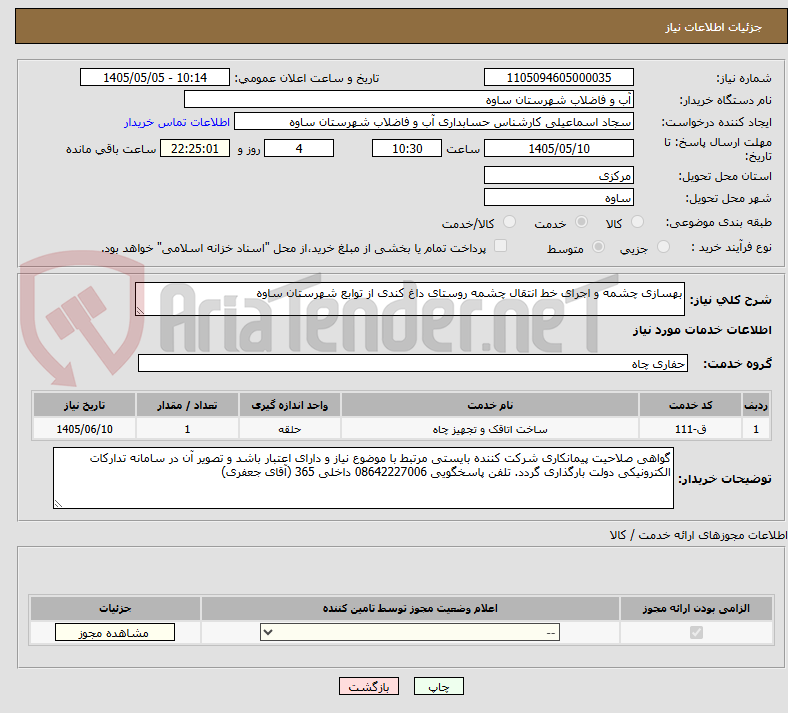Screen dimensions: 788x713
Task: Open the permit status dropdown
Action: coord(410,632)
